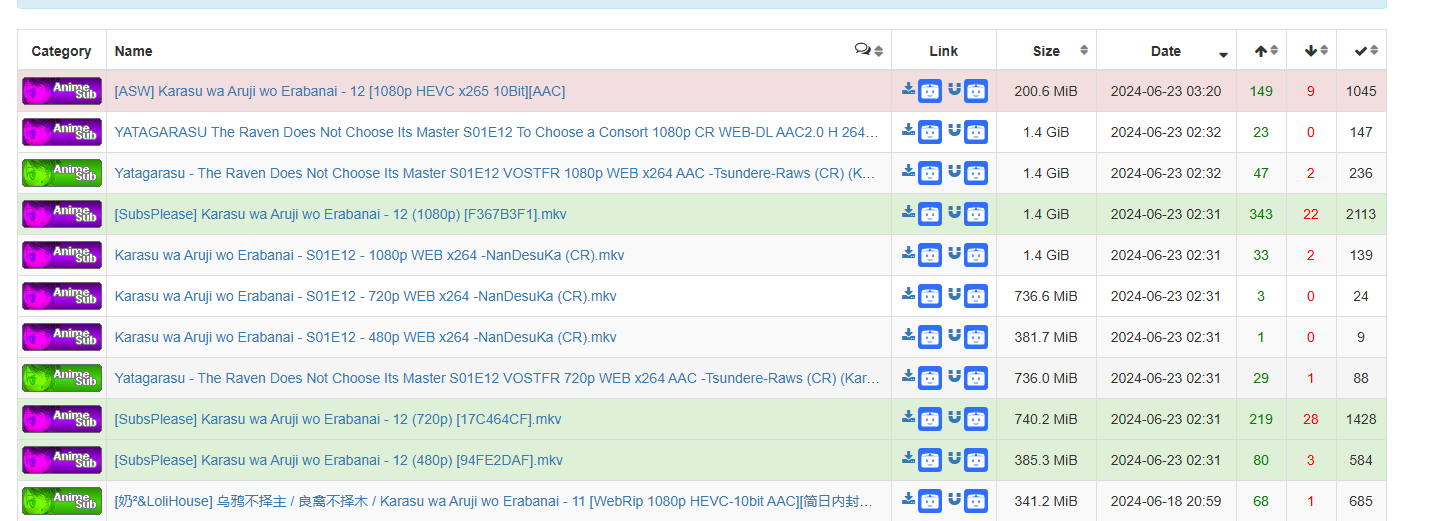Click robot icon beside download on LoliHouse row
The width and height of the screenshot is (1438, 521).
click(x=930, y=501)
